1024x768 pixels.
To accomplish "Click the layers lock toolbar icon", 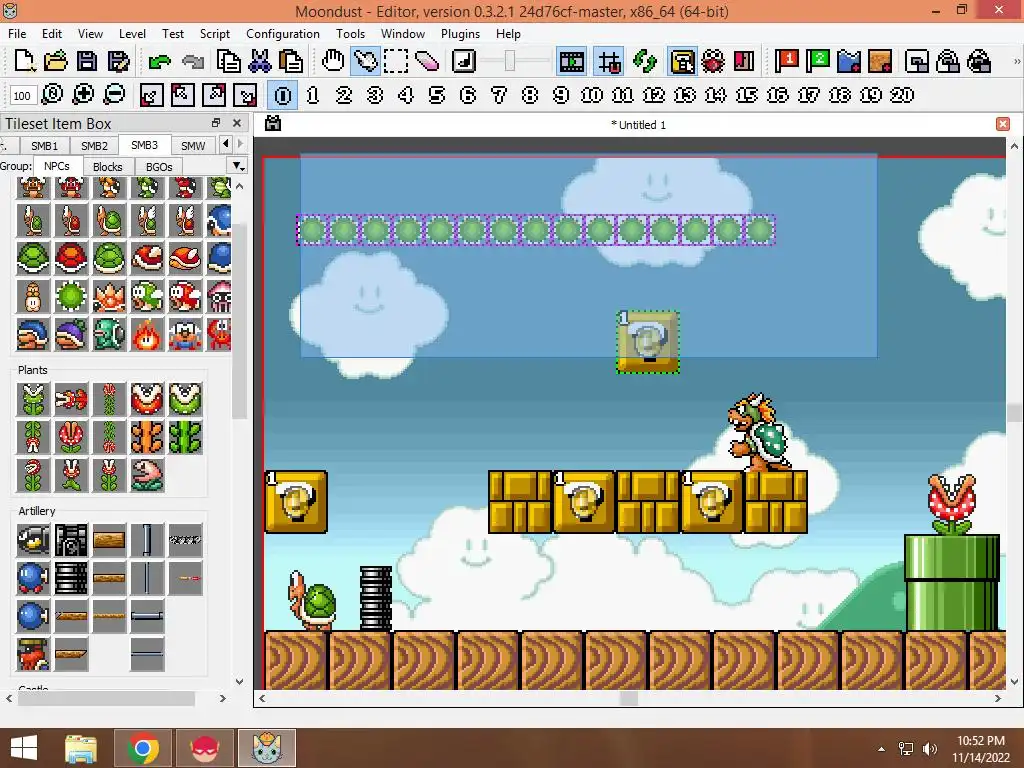I will coord(948,61).
